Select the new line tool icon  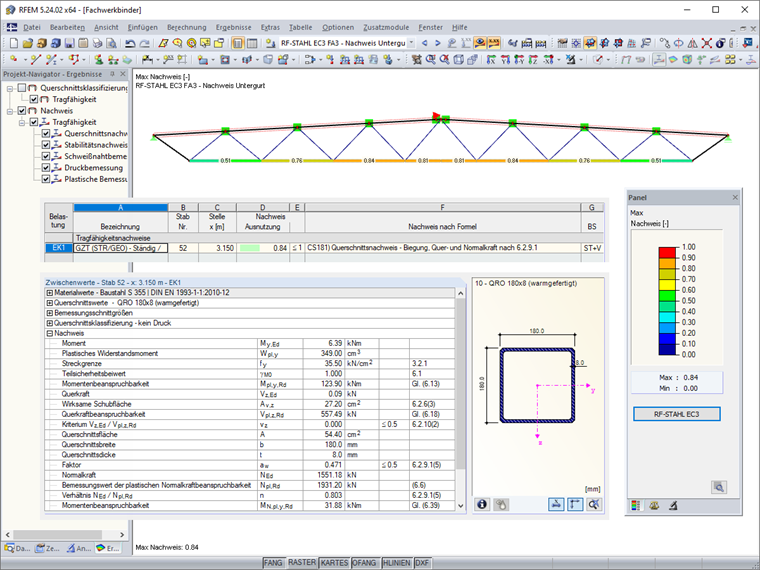35,60
